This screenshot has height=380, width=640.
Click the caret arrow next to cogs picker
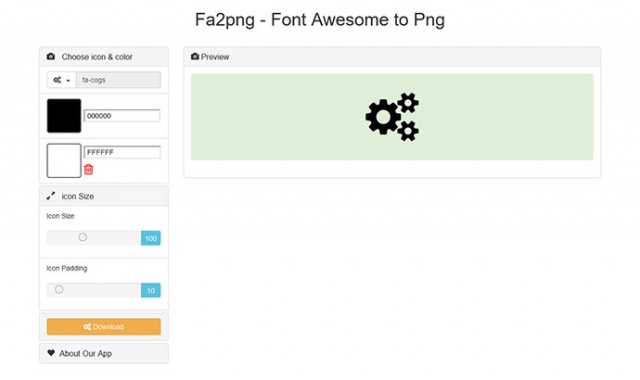point(68,80)
